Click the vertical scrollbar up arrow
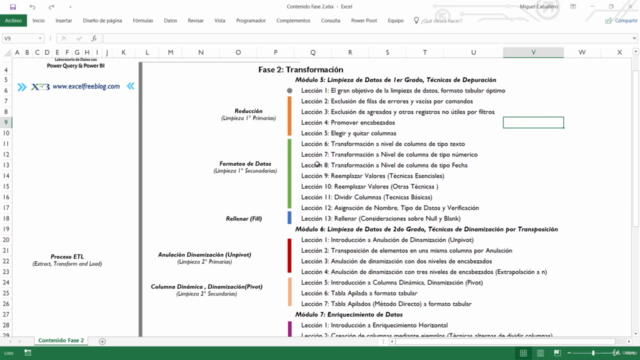This screenshot has height=360, width=640. (x=636, y=52)
